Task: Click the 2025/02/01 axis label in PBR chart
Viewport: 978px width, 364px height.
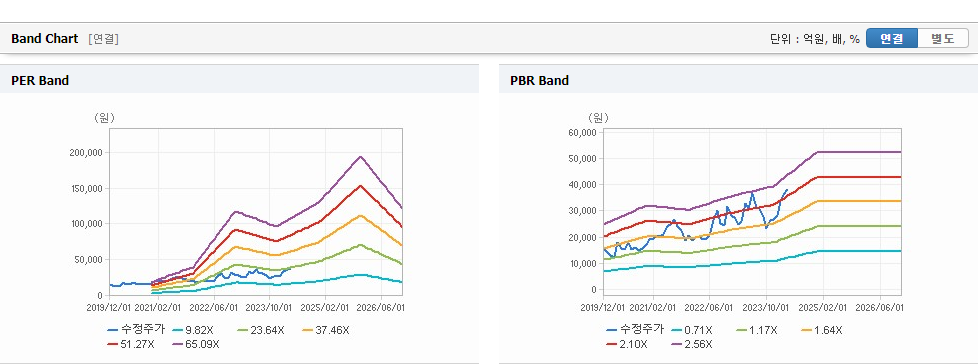Action: tap(823, 308)
